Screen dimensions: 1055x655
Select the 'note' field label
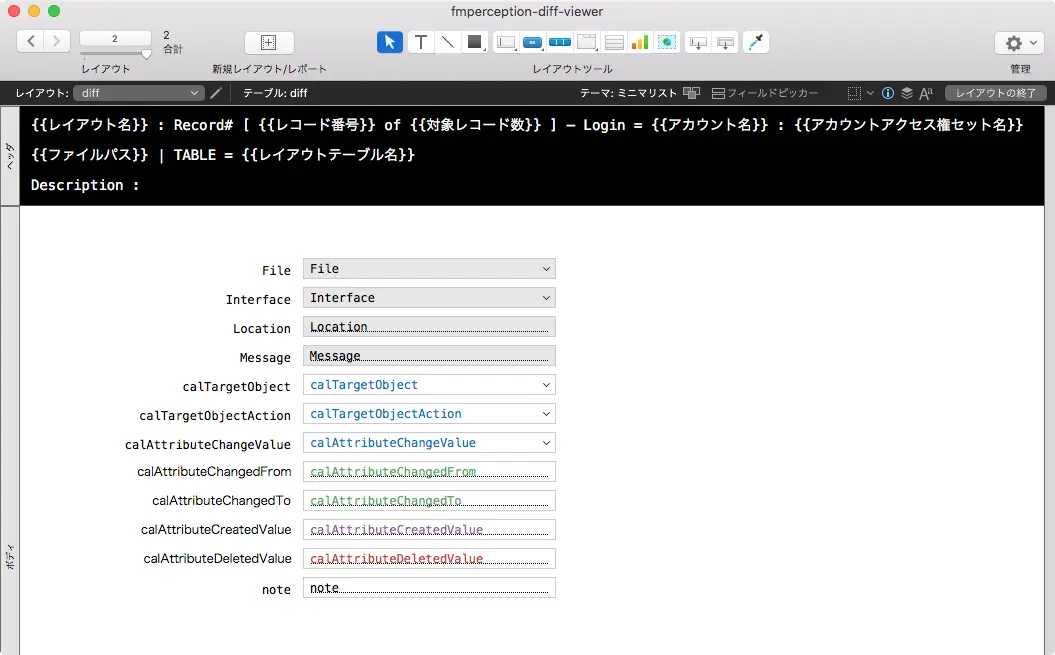(277, 589)
